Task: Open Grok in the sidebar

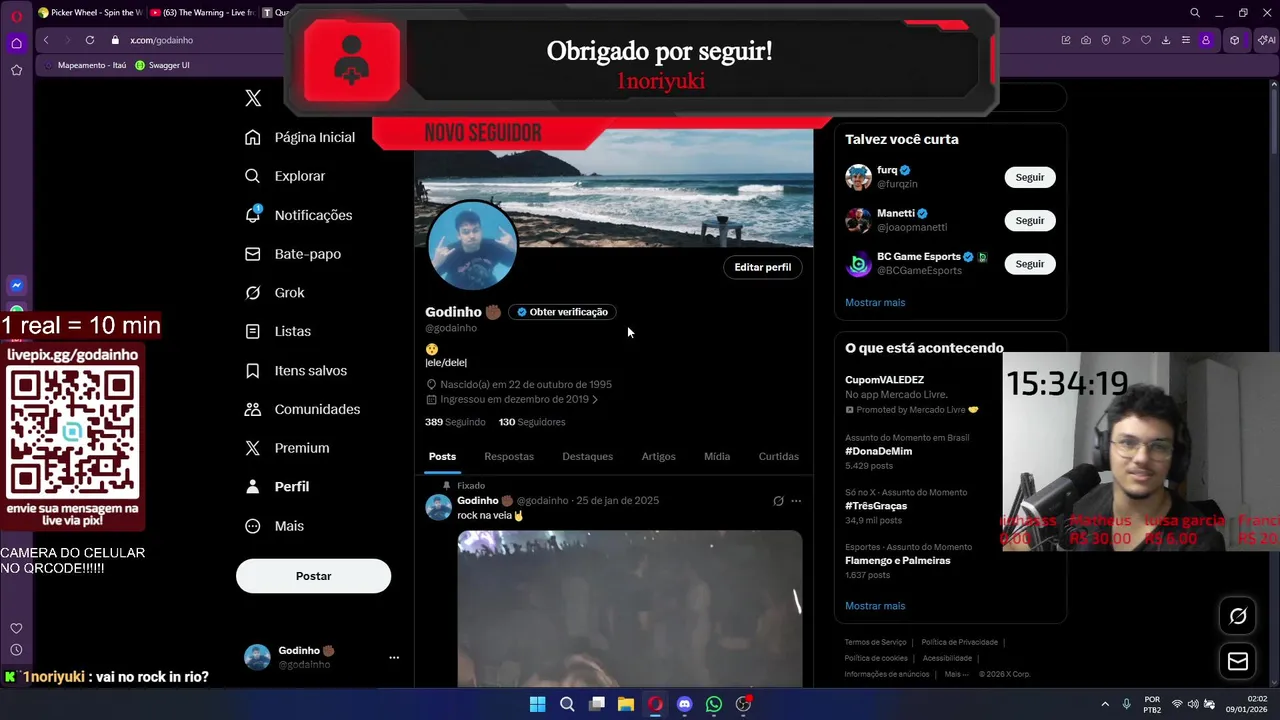Action: click(x=275, y=292)
